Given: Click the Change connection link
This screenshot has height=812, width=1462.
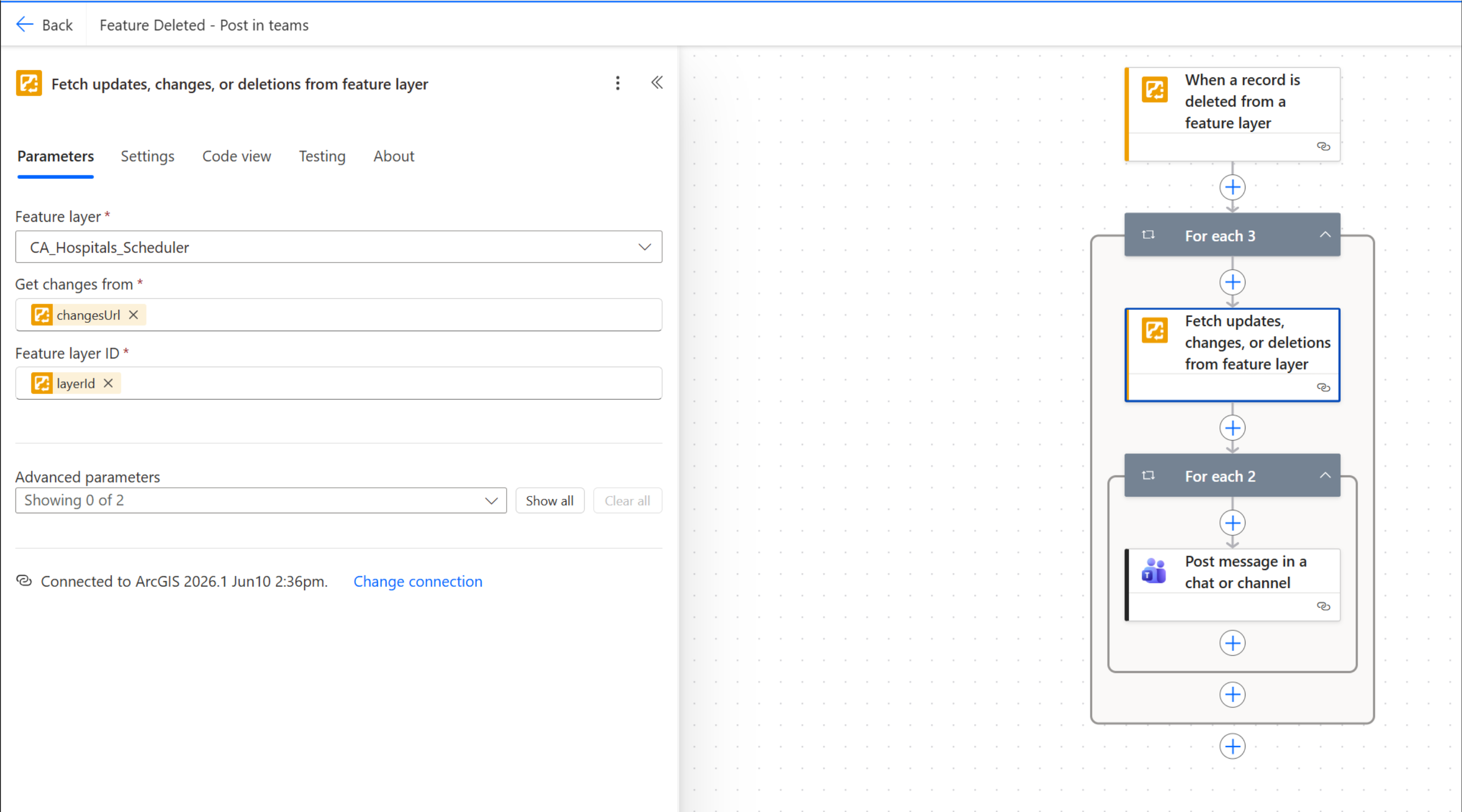Looking at the screenshot, I should [x=418, y=581].
